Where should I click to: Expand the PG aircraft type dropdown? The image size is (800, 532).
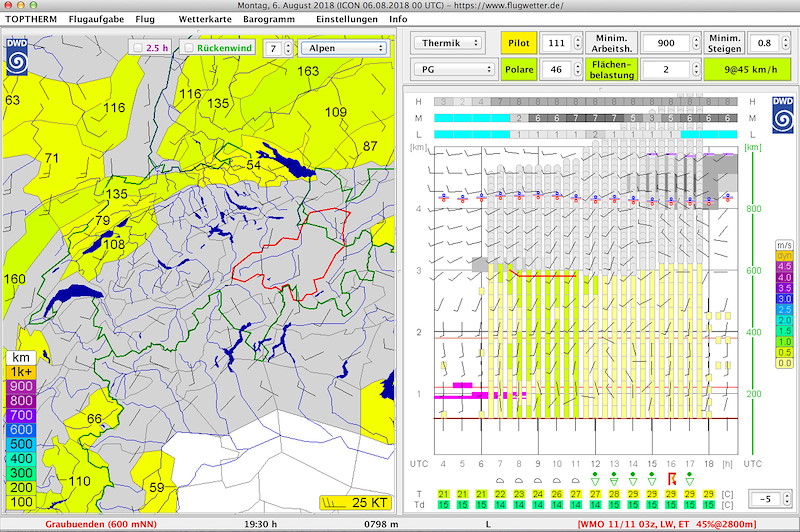[454, 69]
